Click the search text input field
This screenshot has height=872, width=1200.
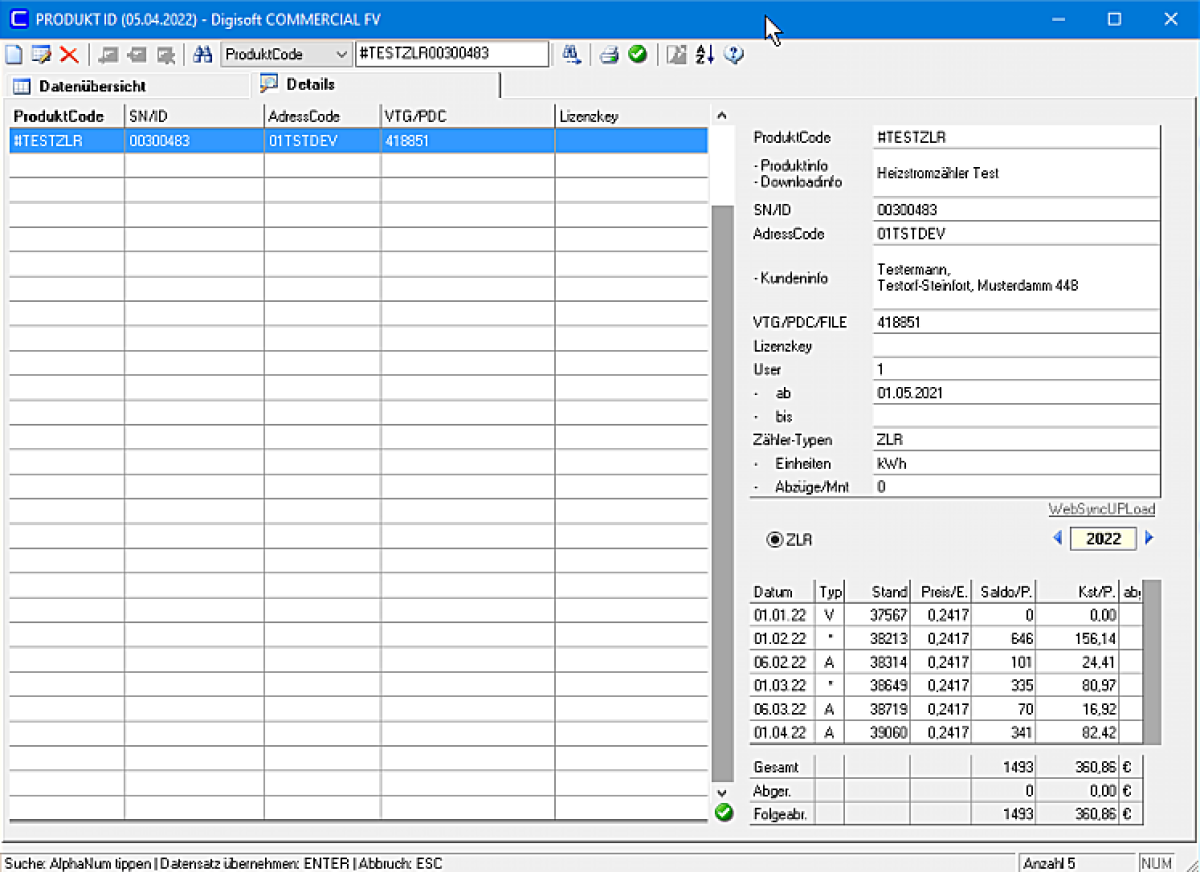451,54
